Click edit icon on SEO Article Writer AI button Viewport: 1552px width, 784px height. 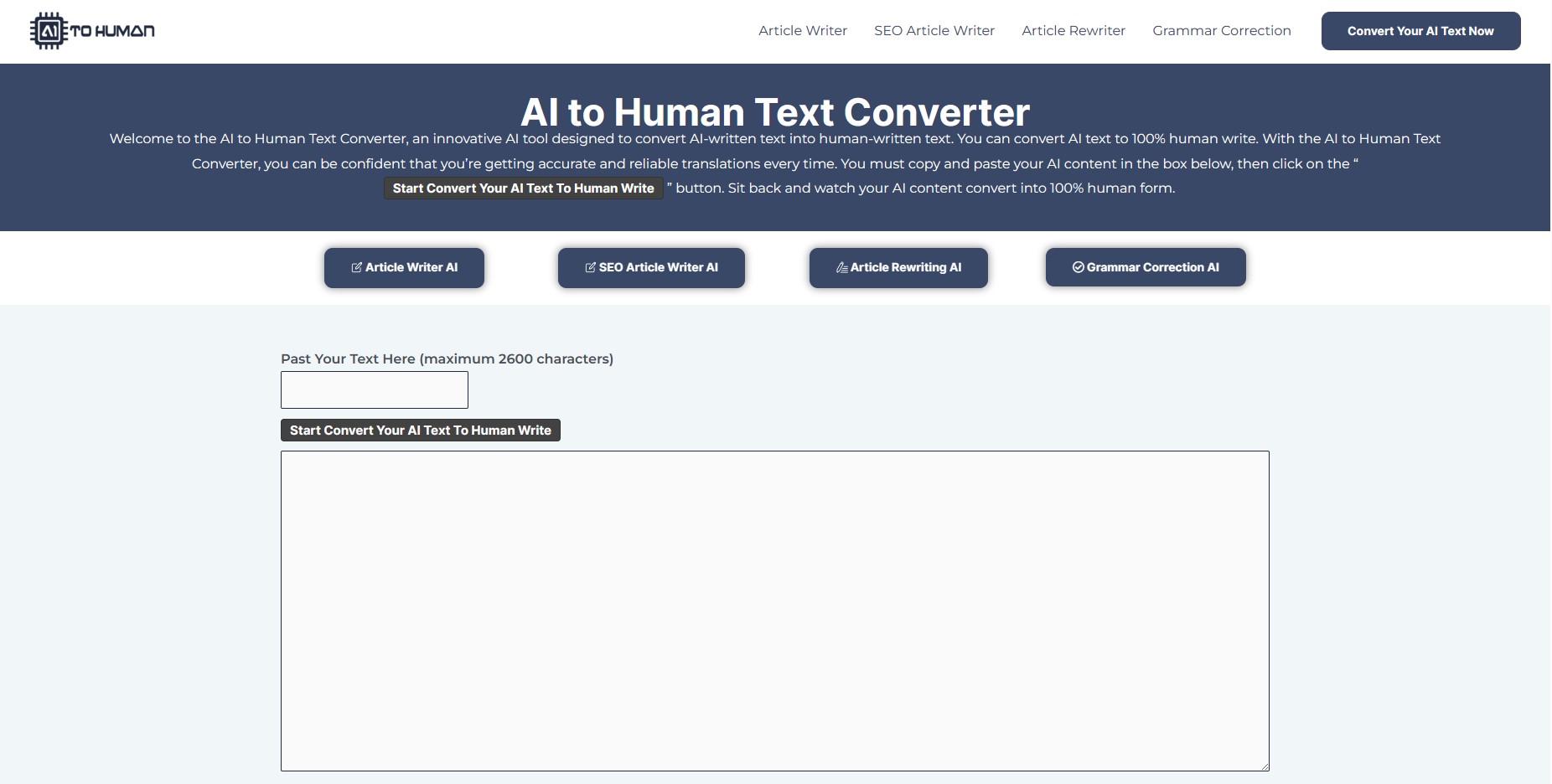(591, 267)
